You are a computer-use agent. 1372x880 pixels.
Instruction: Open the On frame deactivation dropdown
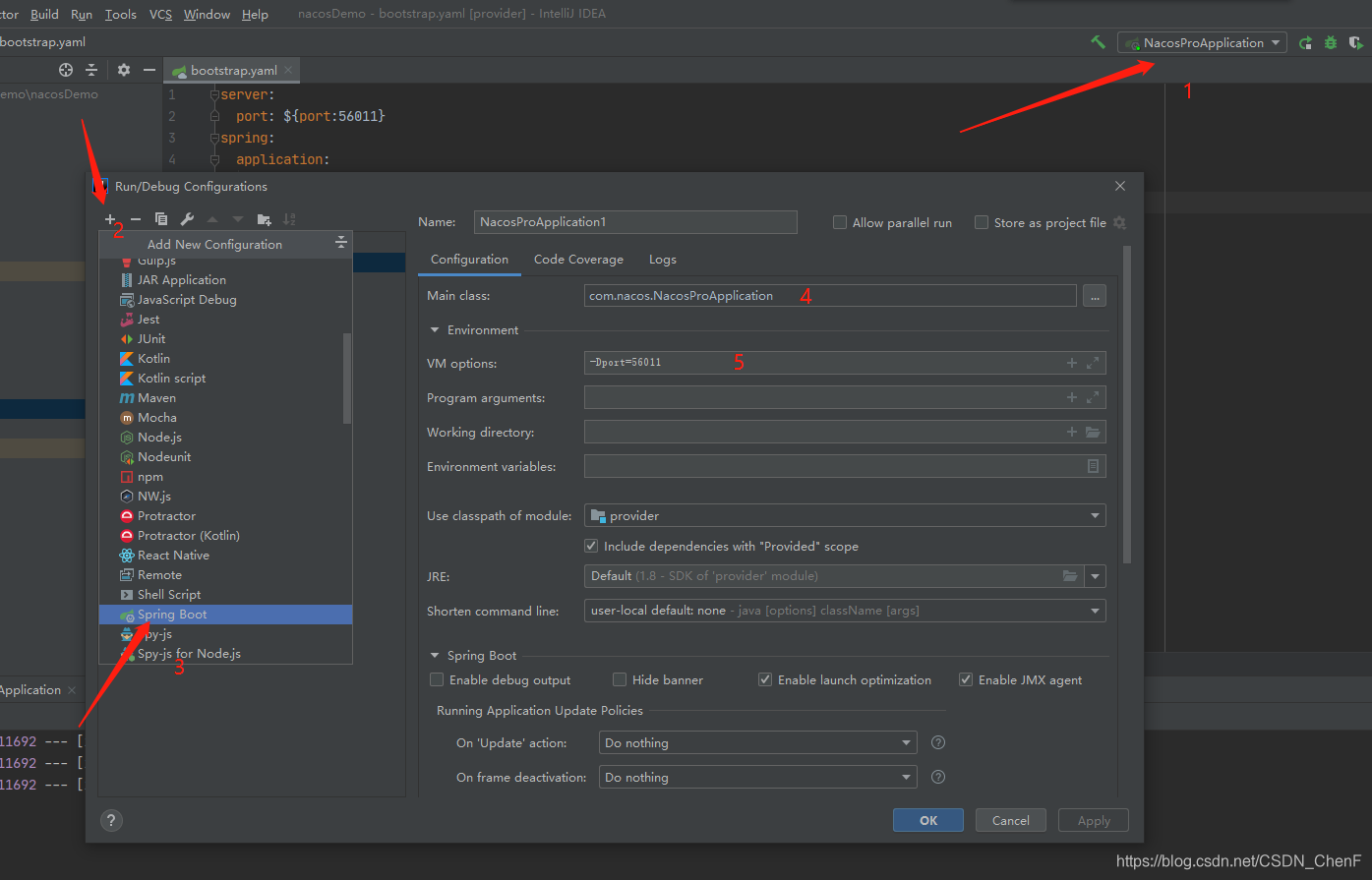pos(757,777)
